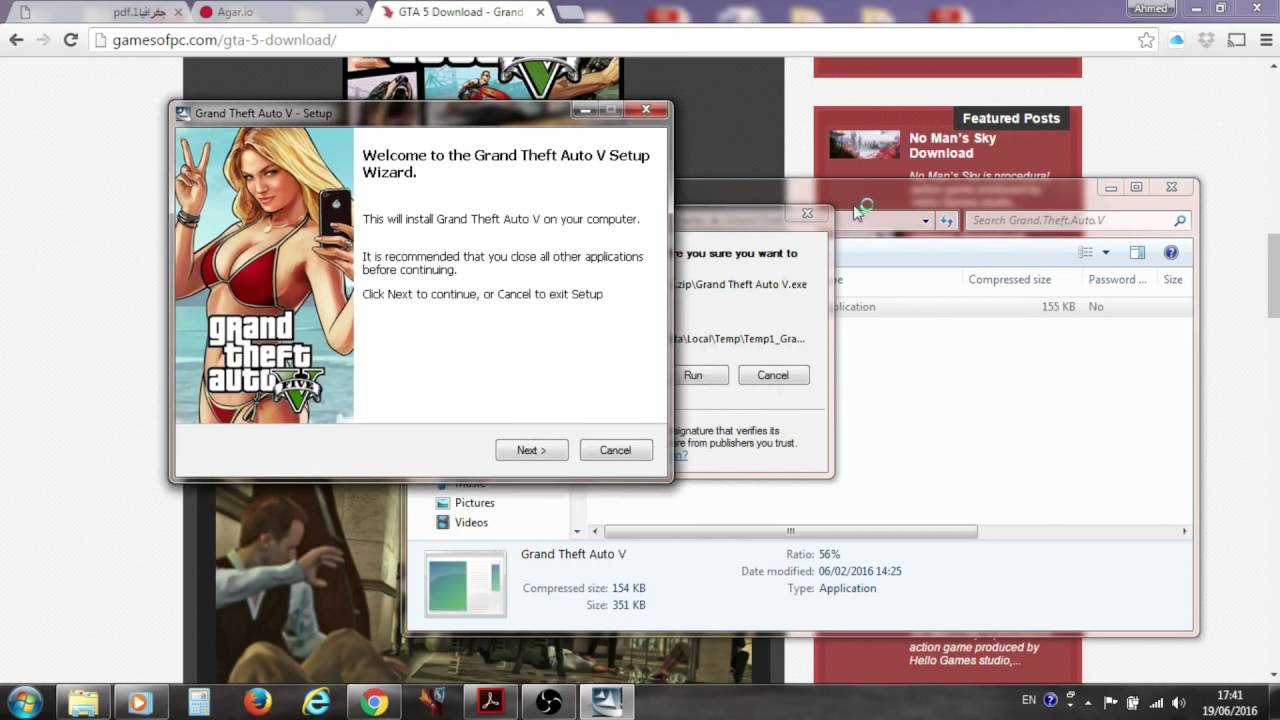
Task: Click the EN language indicator in tray
Action: [x=1029, y=701]
